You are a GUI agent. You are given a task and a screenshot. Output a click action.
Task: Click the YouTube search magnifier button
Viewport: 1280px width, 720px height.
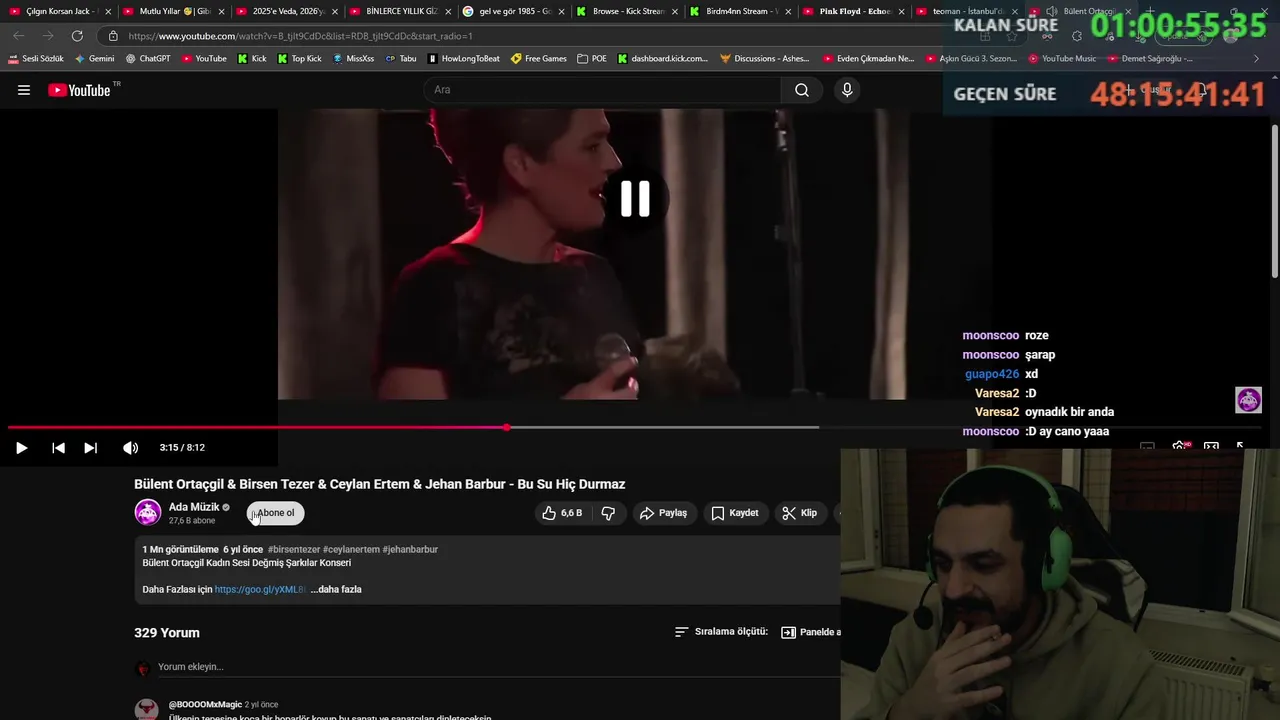click(802, 90)
